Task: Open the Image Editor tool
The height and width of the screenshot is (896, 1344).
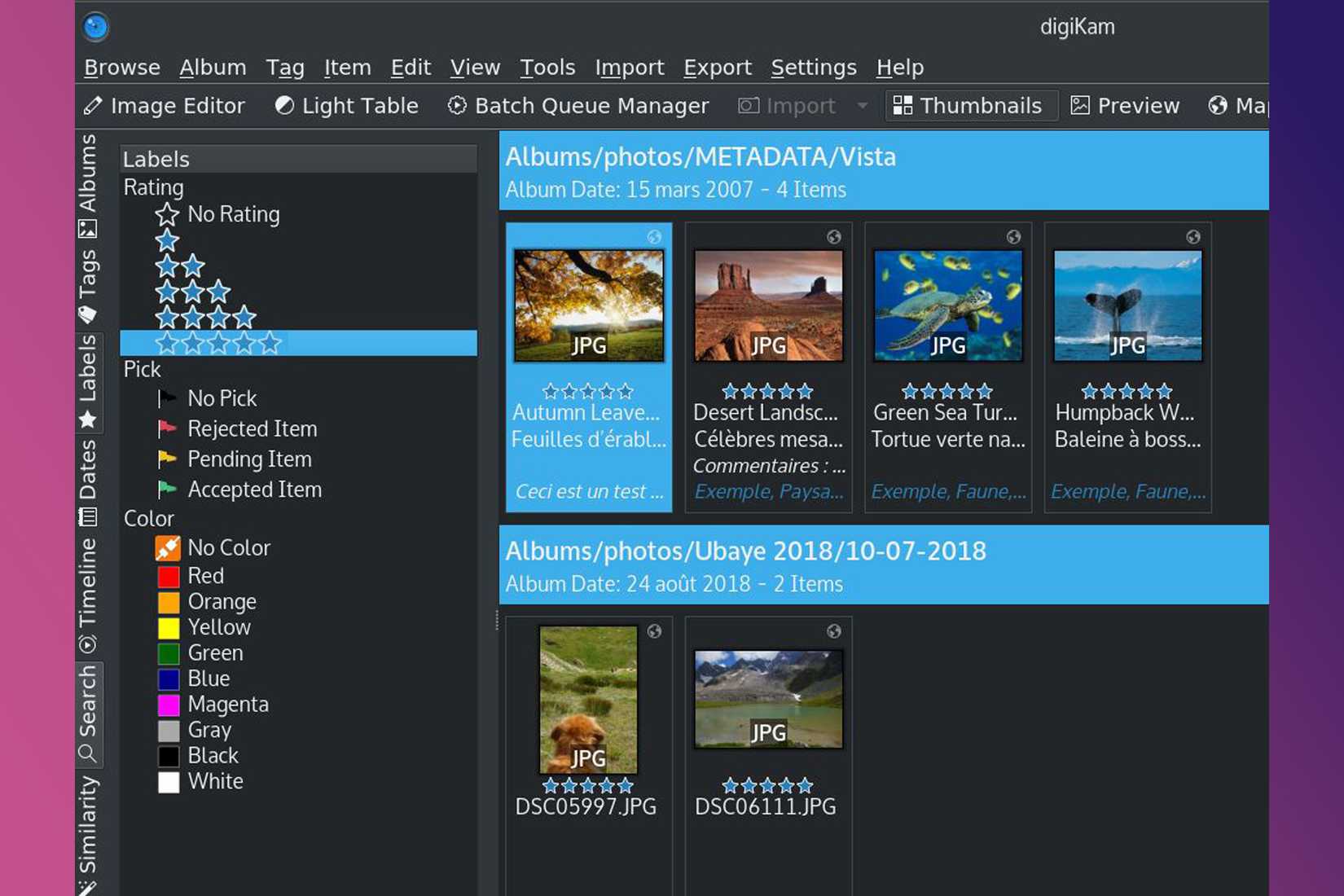Action: (x=165, y=106)
